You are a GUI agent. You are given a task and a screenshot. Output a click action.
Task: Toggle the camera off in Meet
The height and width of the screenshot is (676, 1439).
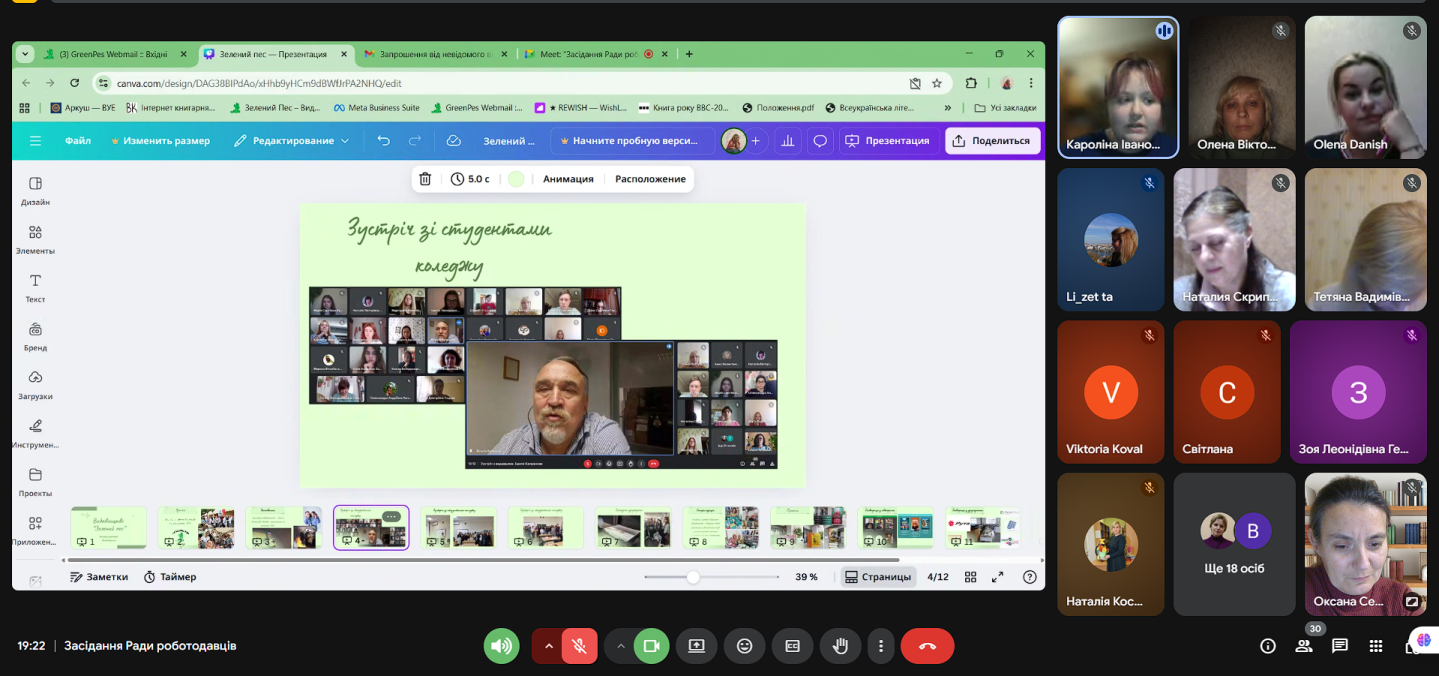coord(651,646)
